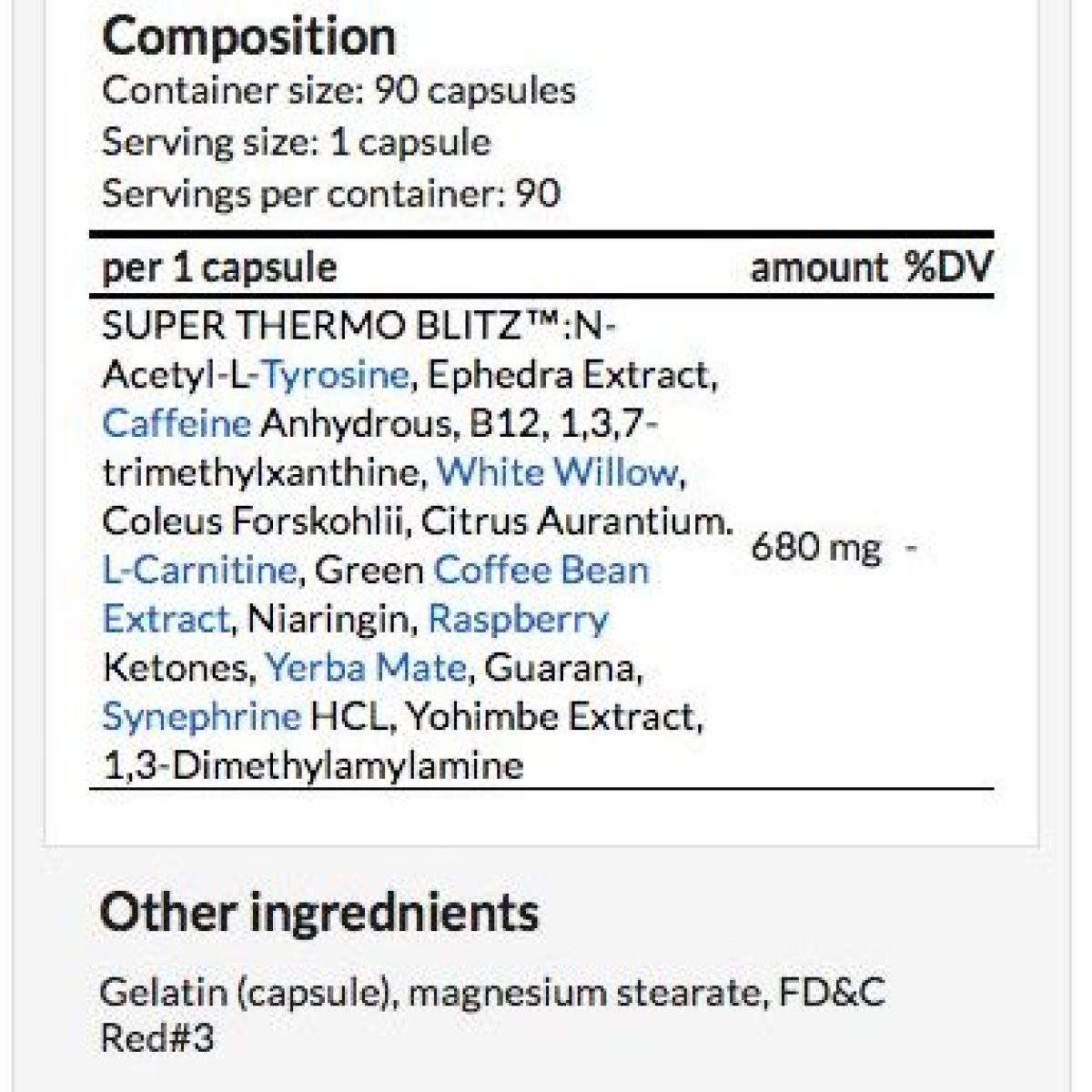This screenshot has height=1092, width=1092.
Task: Click the amount column header
Action: click(818, 268)
